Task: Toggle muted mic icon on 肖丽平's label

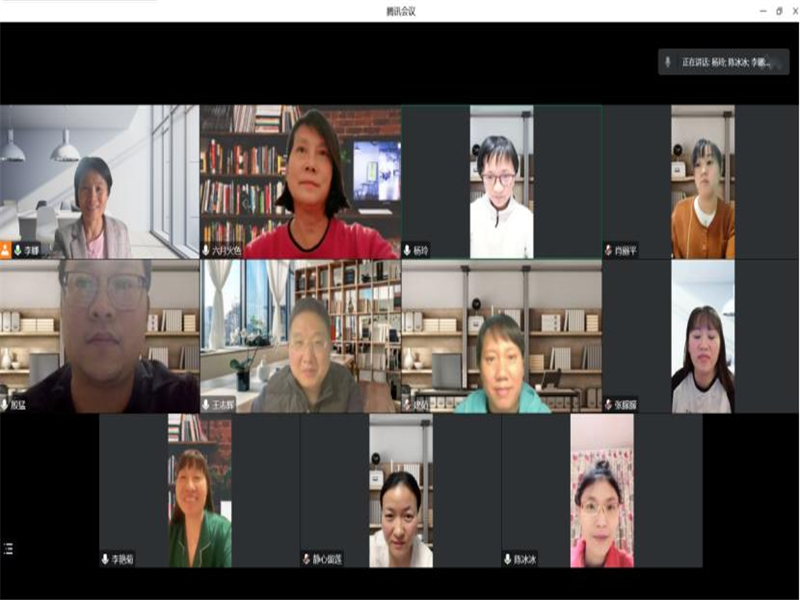Action: 608,250
